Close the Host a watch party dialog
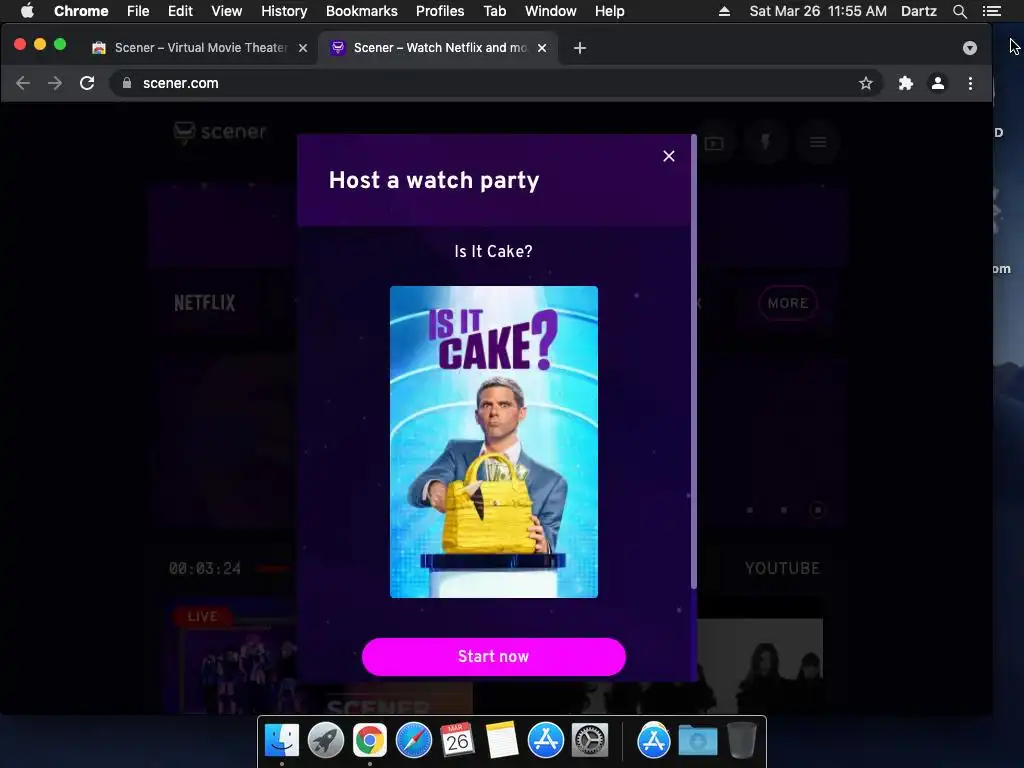Image resolution: width=1024 pixels, height=768 pixels. pos(669,156)
